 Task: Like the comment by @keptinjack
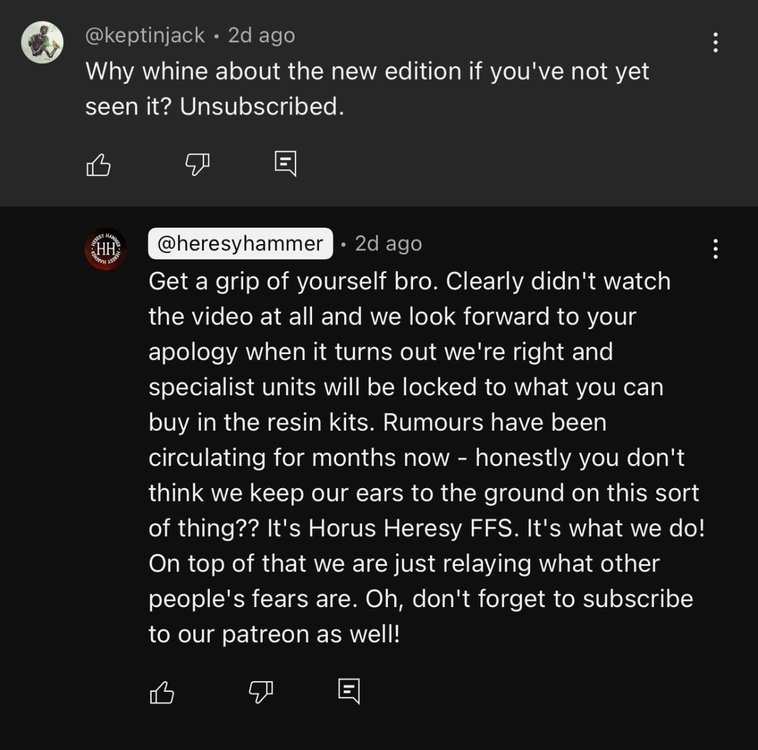click(99, 165)
